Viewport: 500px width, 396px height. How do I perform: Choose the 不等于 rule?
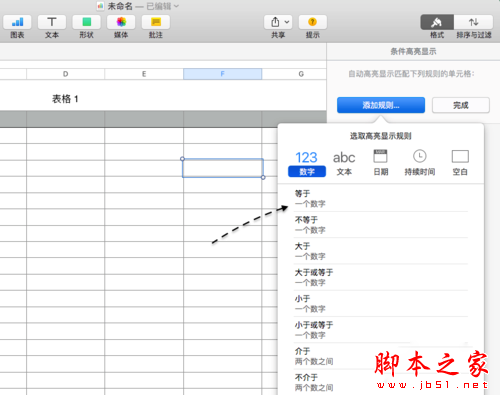(x=381, y=225)
